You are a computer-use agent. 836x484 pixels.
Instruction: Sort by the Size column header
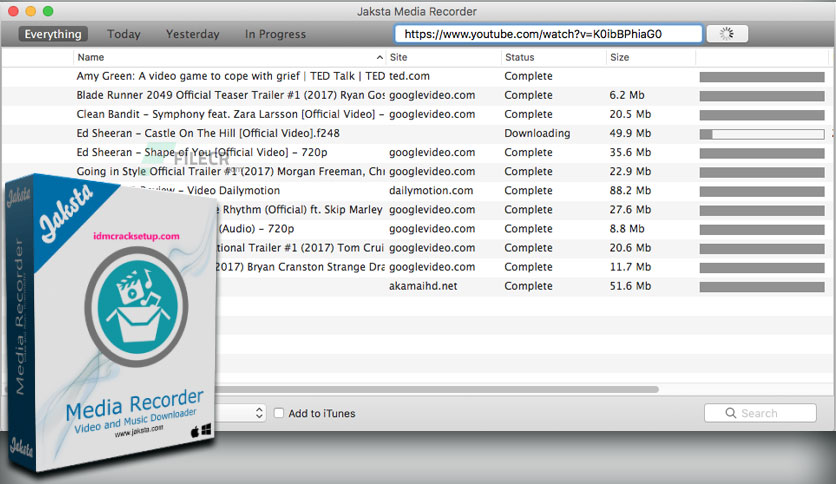tap(620, 57)
